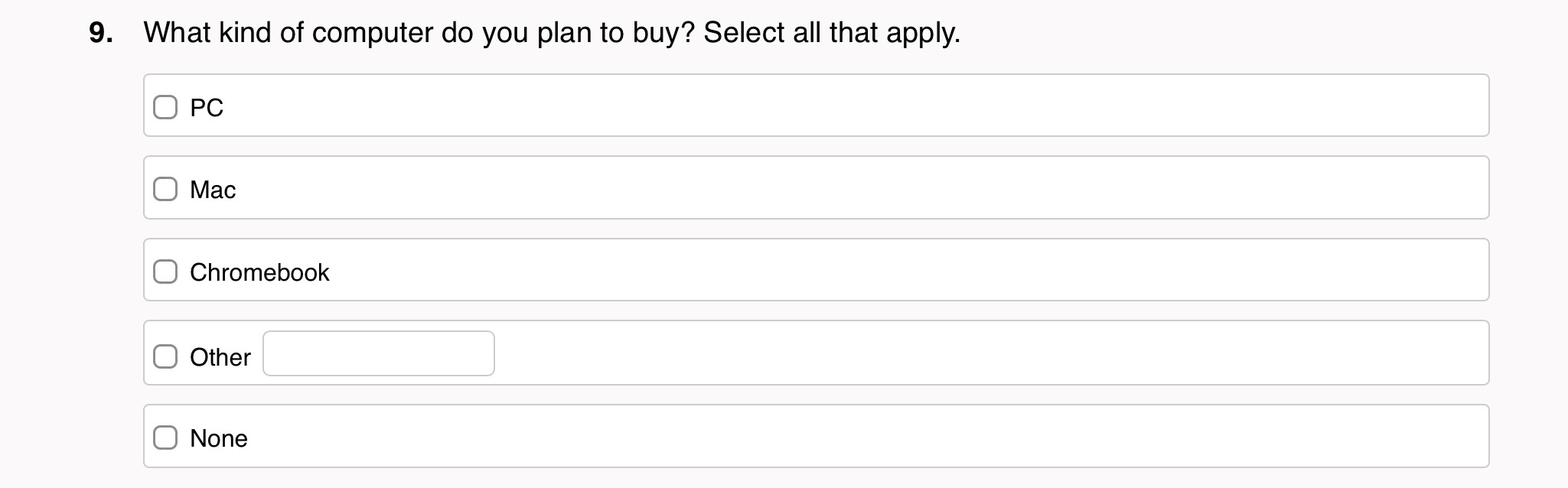This screenshot has height=488, width=1568.
Task: Click the "Other" label text
Action: coord(220,357)
